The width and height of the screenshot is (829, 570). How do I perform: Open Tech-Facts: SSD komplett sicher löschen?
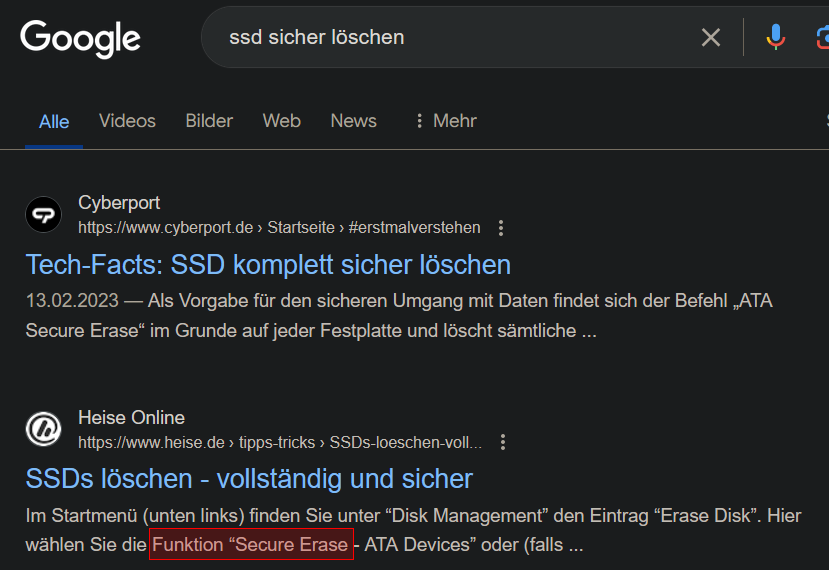(x=268, y=264)
